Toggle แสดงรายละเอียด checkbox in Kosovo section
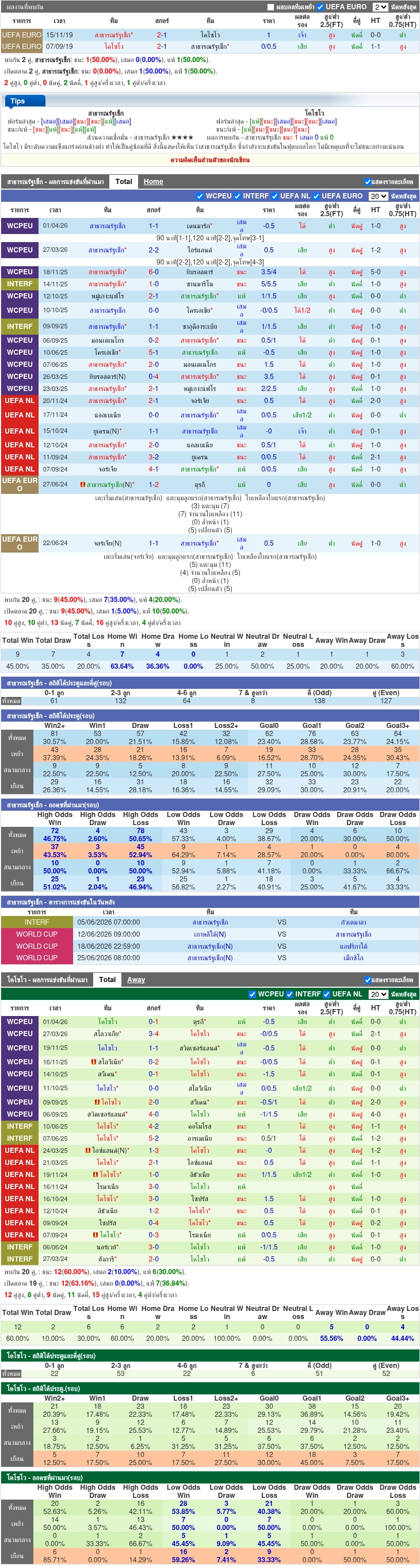420x1568 pixels. coord(368,980)
